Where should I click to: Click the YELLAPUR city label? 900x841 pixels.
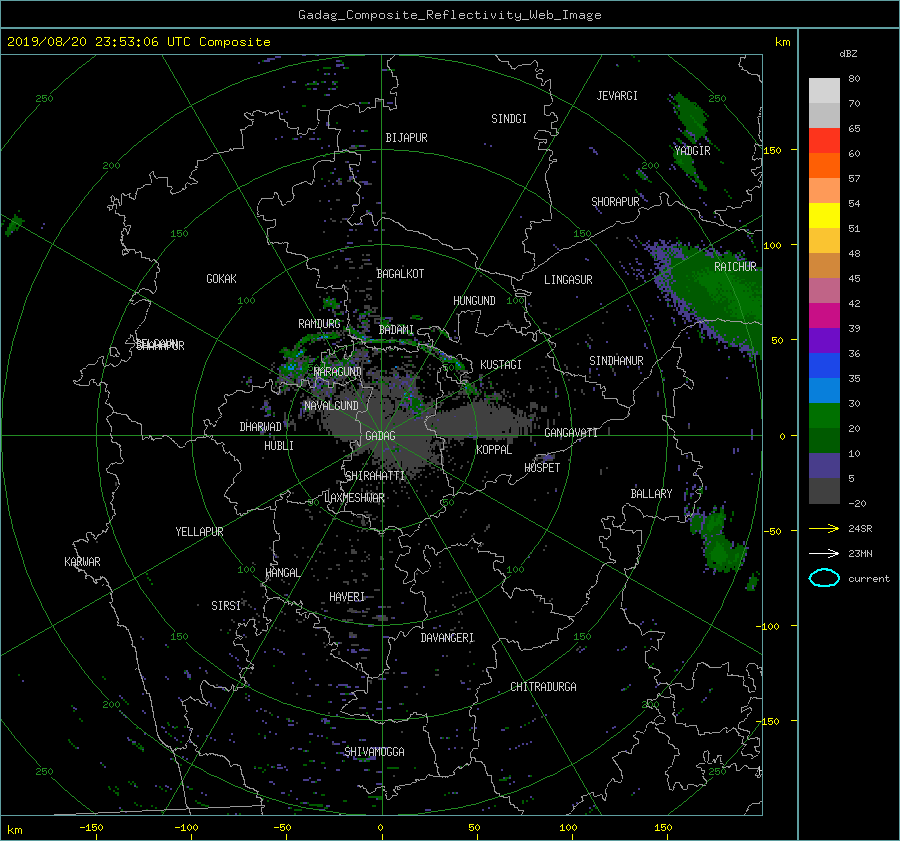click(199, 532)
